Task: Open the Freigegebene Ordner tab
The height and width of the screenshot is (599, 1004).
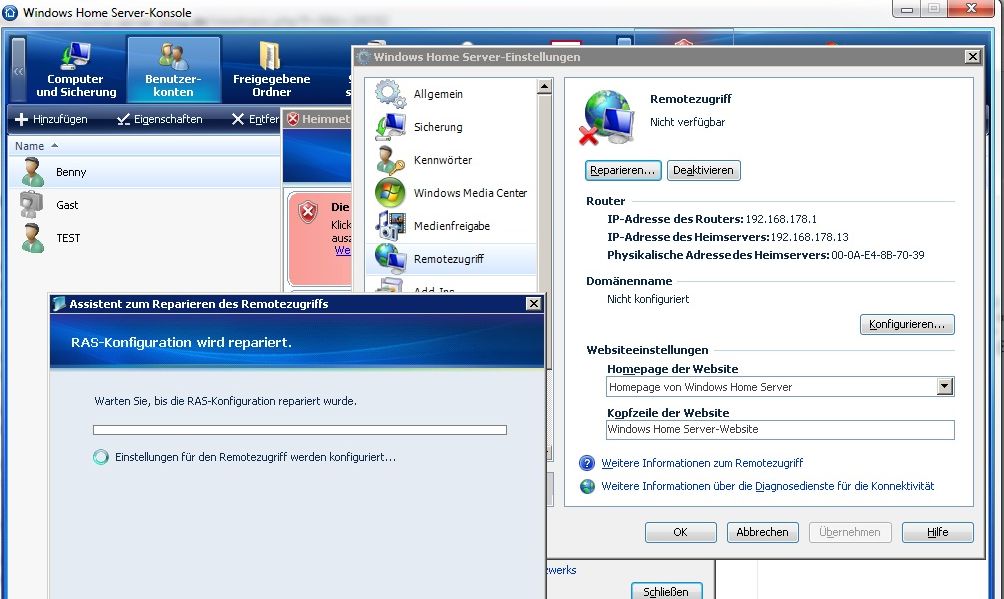Action: coord(271,69)
